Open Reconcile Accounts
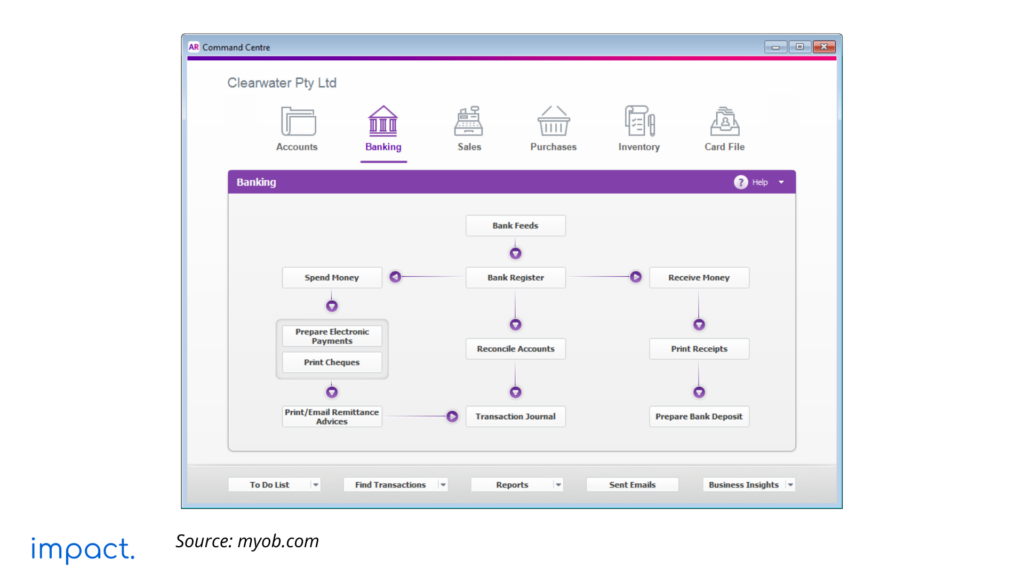The width and height of the screenshot is (1024, 576). click(515, 349)
